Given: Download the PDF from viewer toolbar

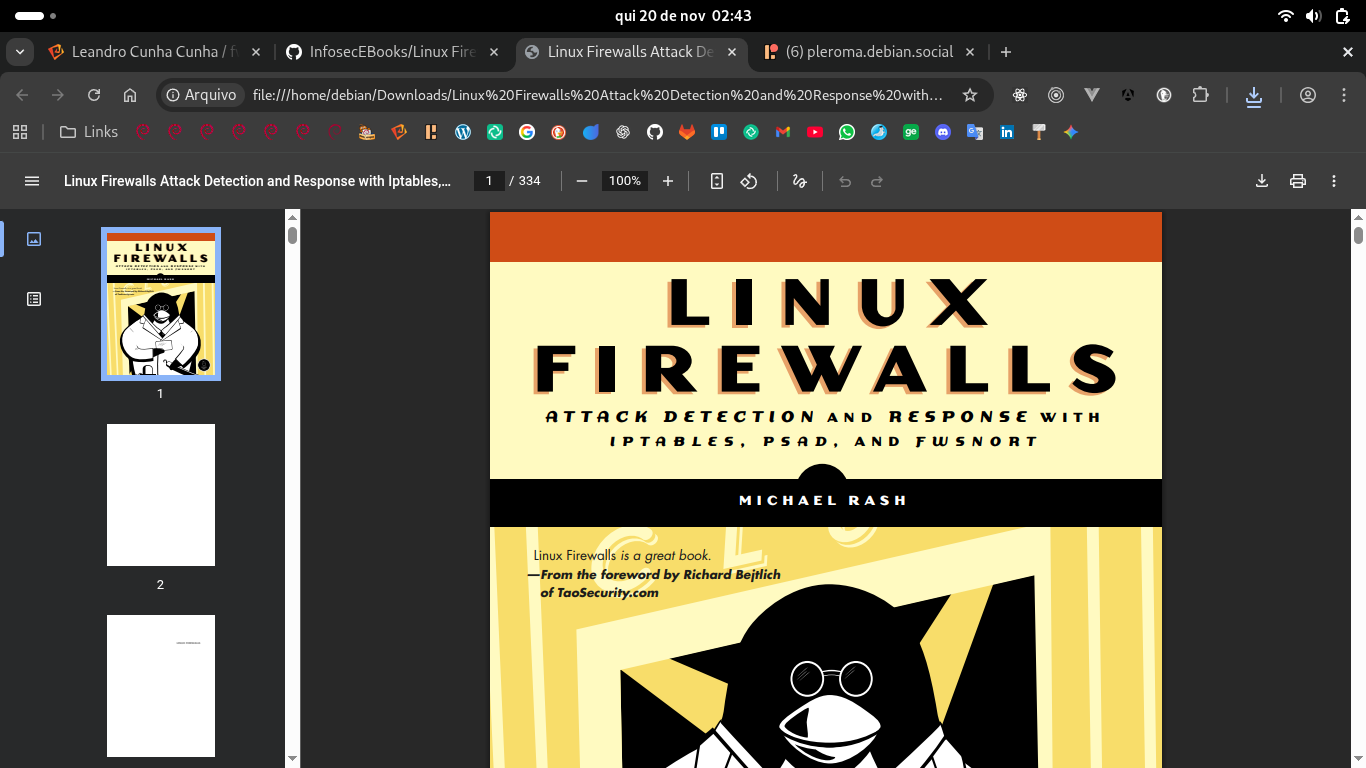Looking at the screenshot, I should click(x=1262, y=181).
